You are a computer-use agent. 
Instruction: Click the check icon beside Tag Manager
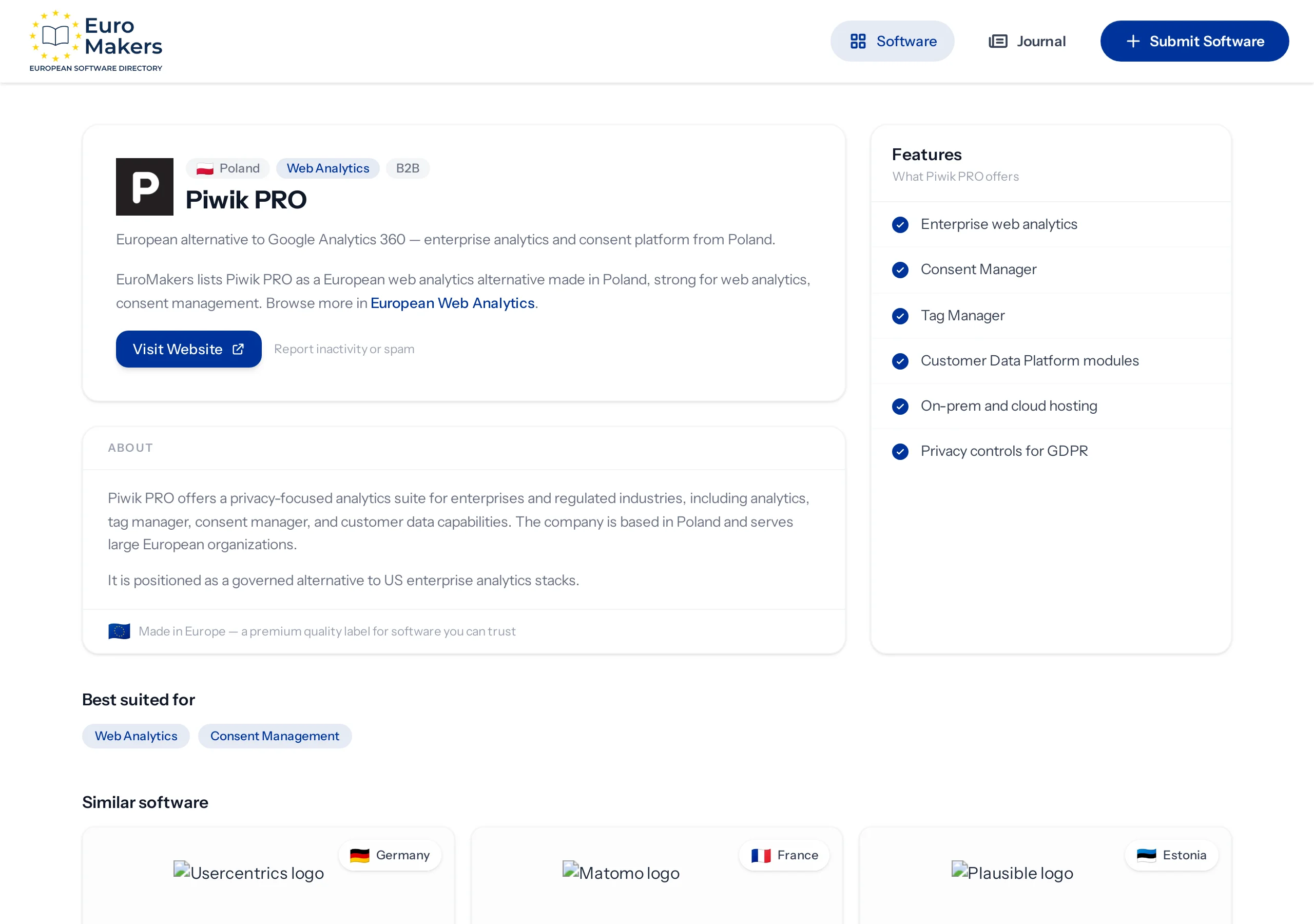coord(900,316)
